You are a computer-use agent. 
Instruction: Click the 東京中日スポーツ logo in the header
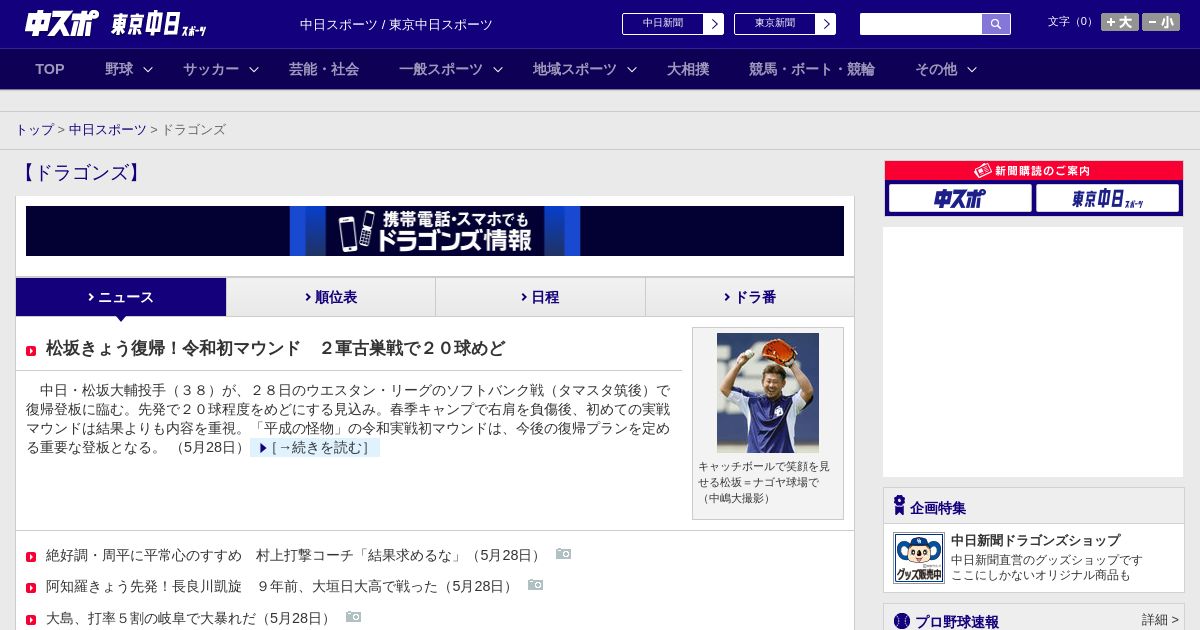point(158,24)
